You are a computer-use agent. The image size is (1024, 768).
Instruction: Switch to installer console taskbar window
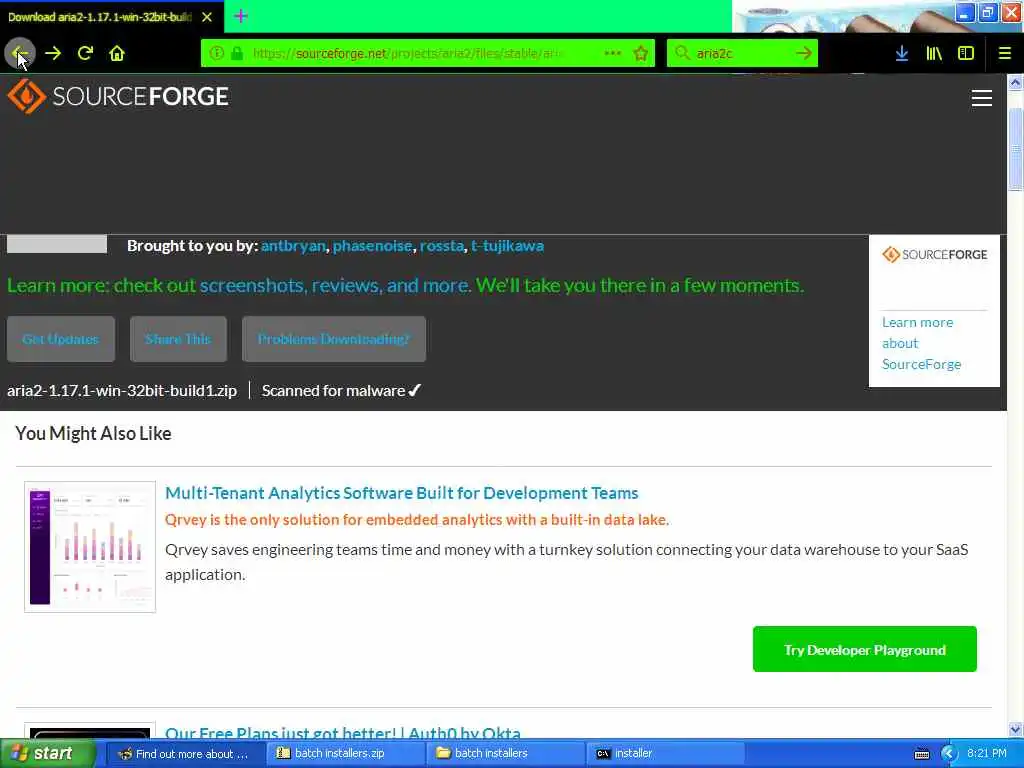tap(665, 754)
